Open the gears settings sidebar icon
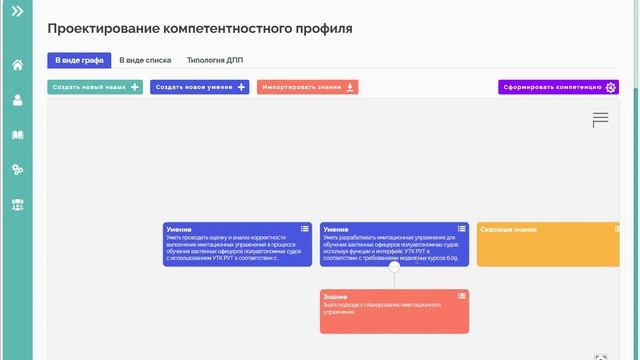 pyautogui.click(x=17, y=169)
